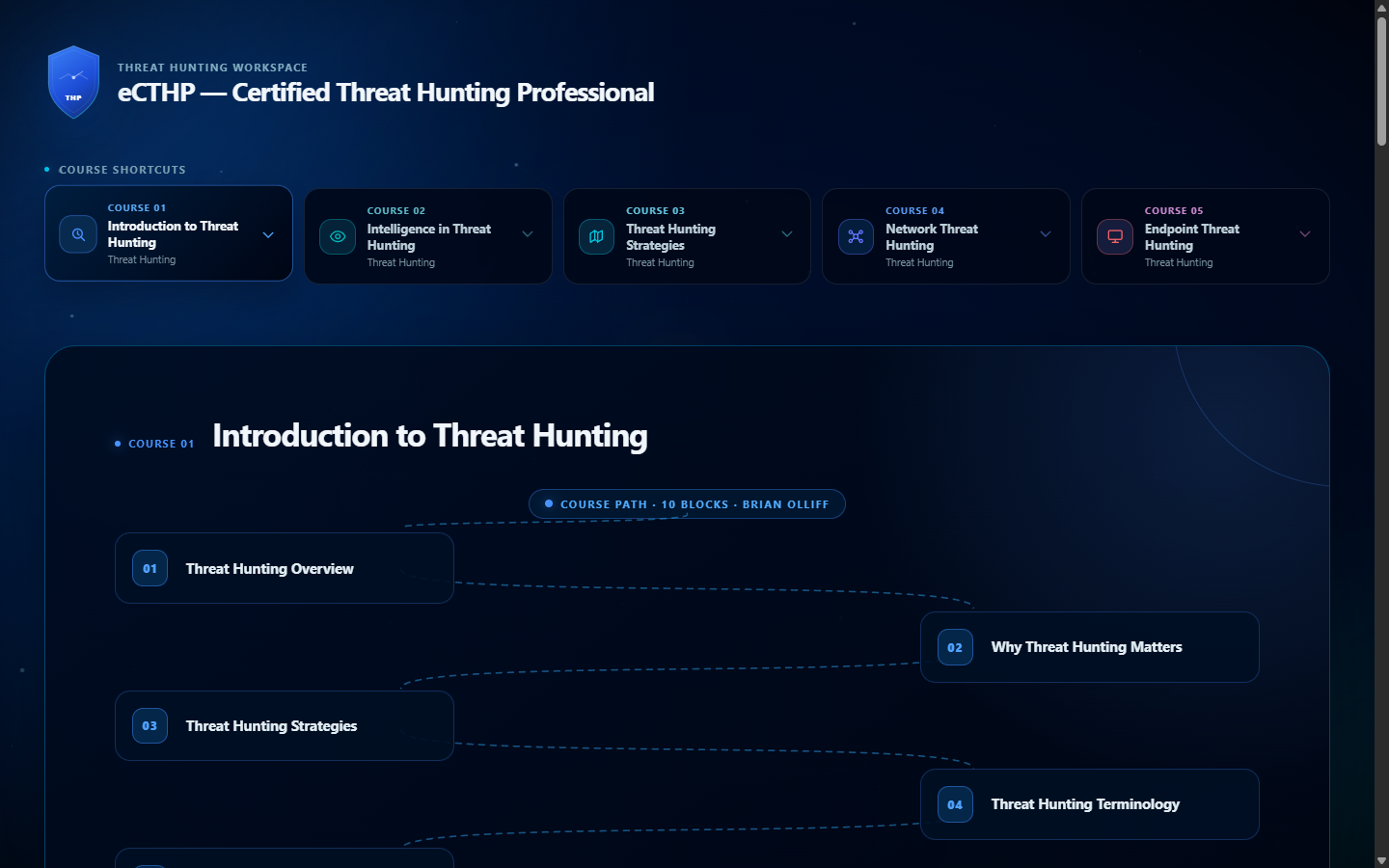1389x868 pixels.
Task: Click the eye icon for Course 02
Action: point(338,236)
